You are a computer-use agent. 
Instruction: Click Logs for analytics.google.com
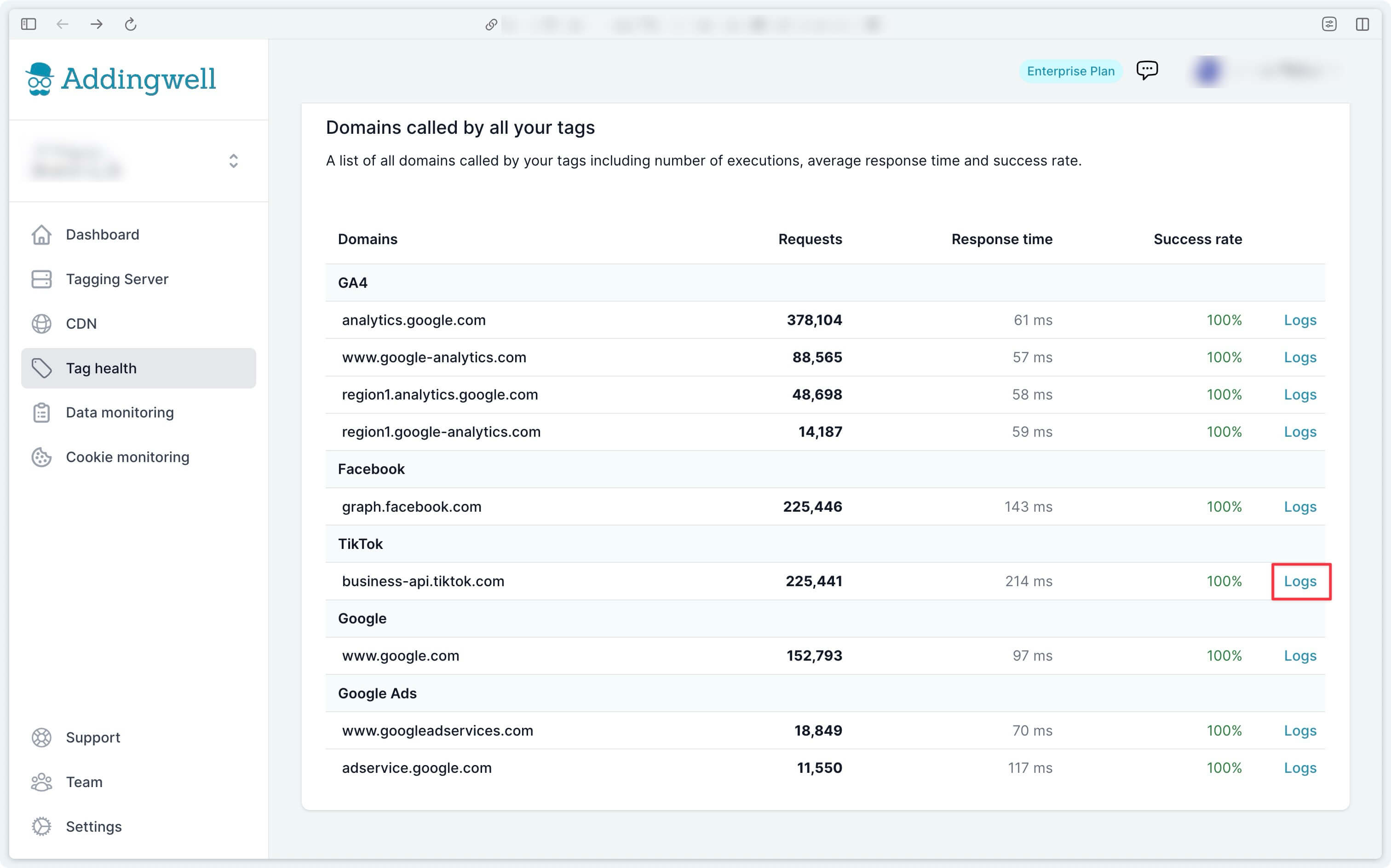click(x=1300, y=320)
